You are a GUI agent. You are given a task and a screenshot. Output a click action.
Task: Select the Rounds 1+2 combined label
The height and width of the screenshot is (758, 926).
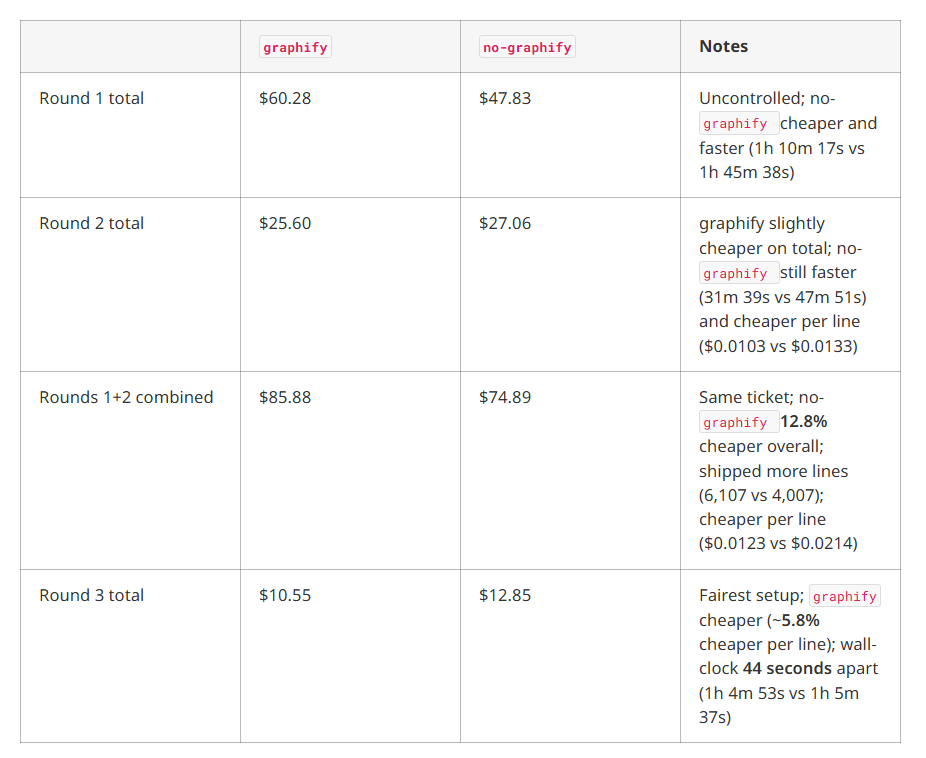[x=126, y=397]
